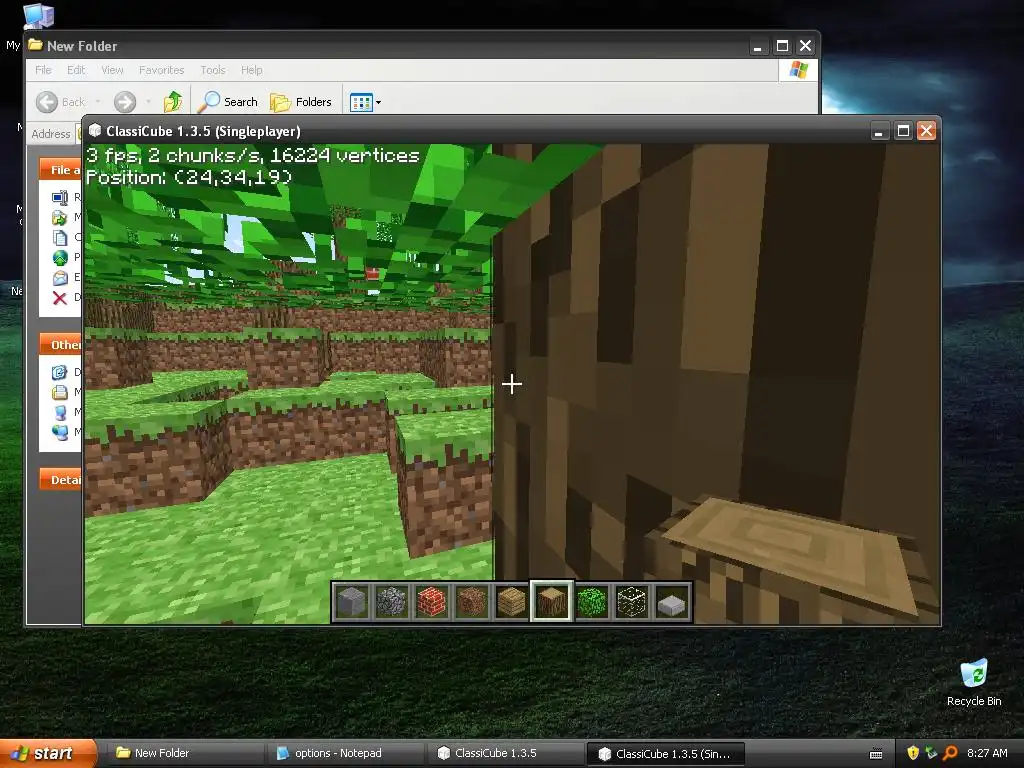Click the Forward arrow in New Folder window
The height and width of the screenshot is (768, 1024).
[125, 102]
